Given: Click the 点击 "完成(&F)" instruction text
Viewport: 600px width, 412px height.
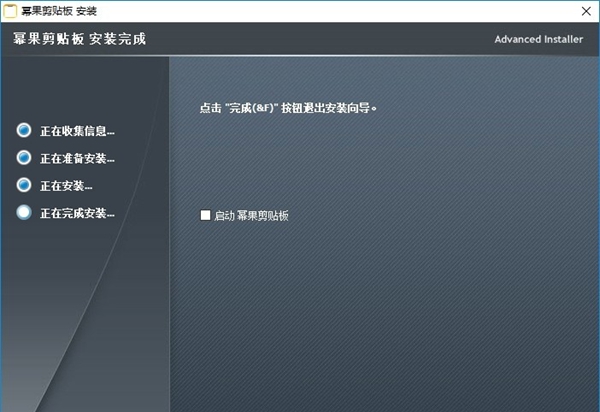Looking at the screenshot, I should click(288, 108).
